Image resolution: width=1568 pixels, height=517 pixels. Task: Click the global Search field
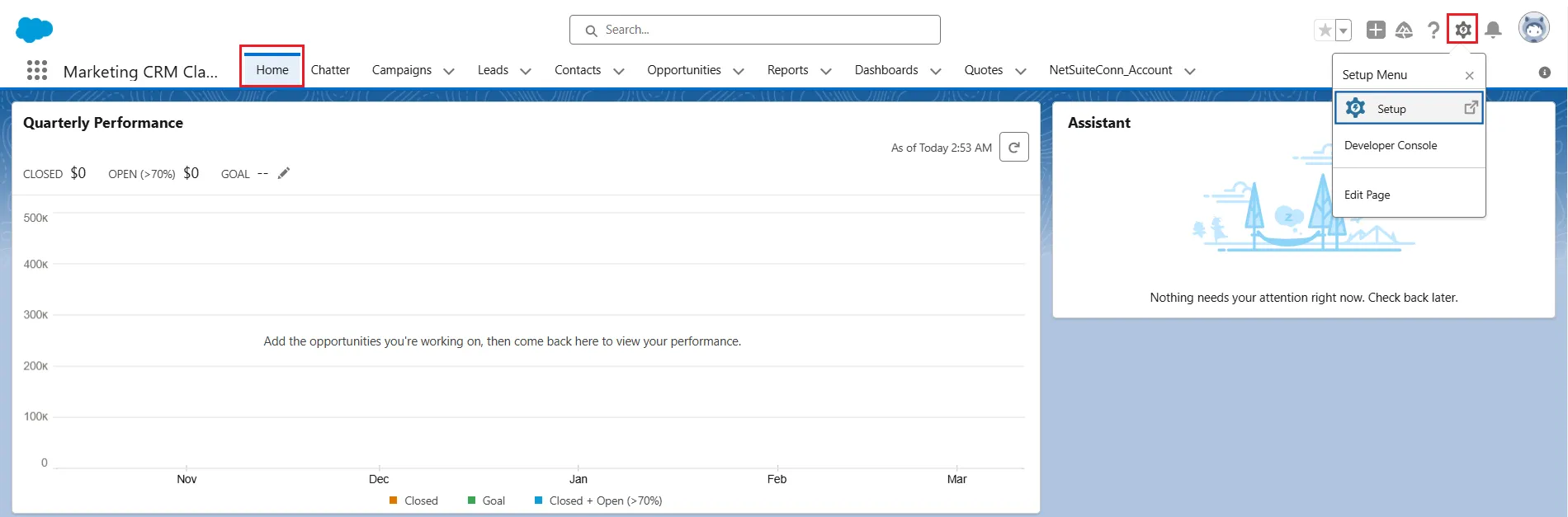tap(754, 30)
